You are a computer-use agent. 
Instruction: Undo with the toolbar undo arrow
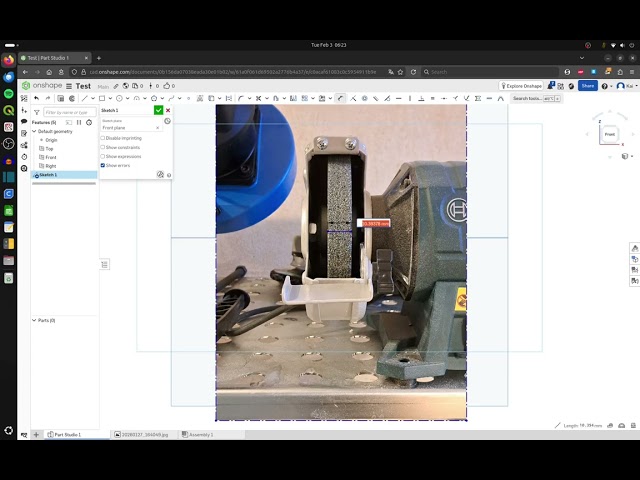click(x=37, y=98)
